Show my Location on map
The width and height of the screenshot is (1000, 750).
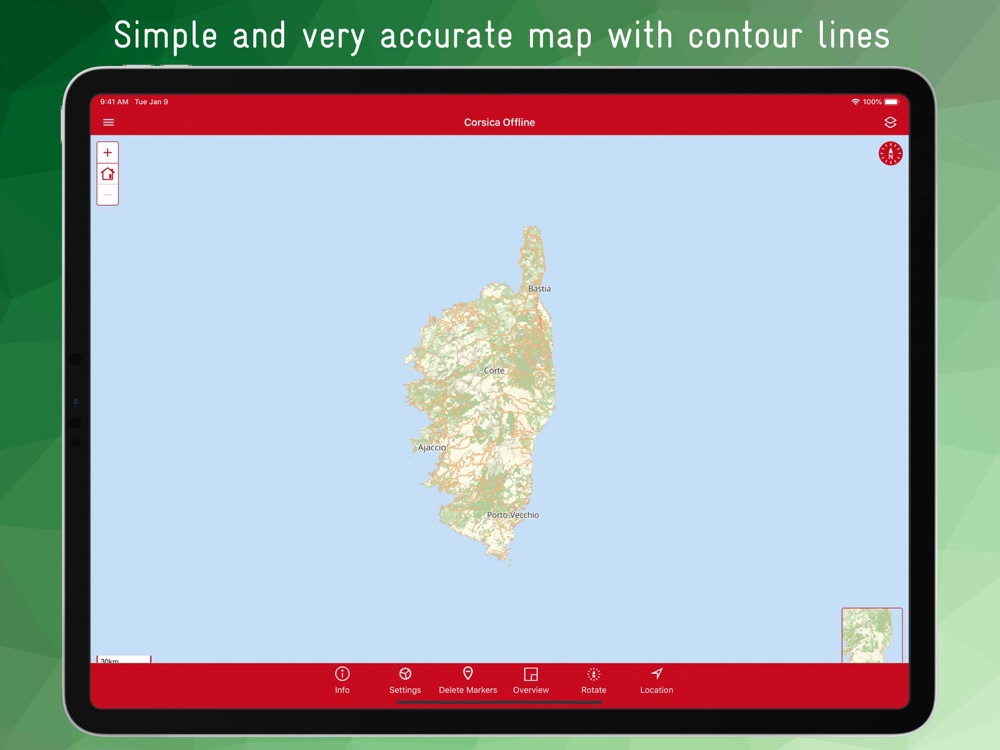coord(656,680)
